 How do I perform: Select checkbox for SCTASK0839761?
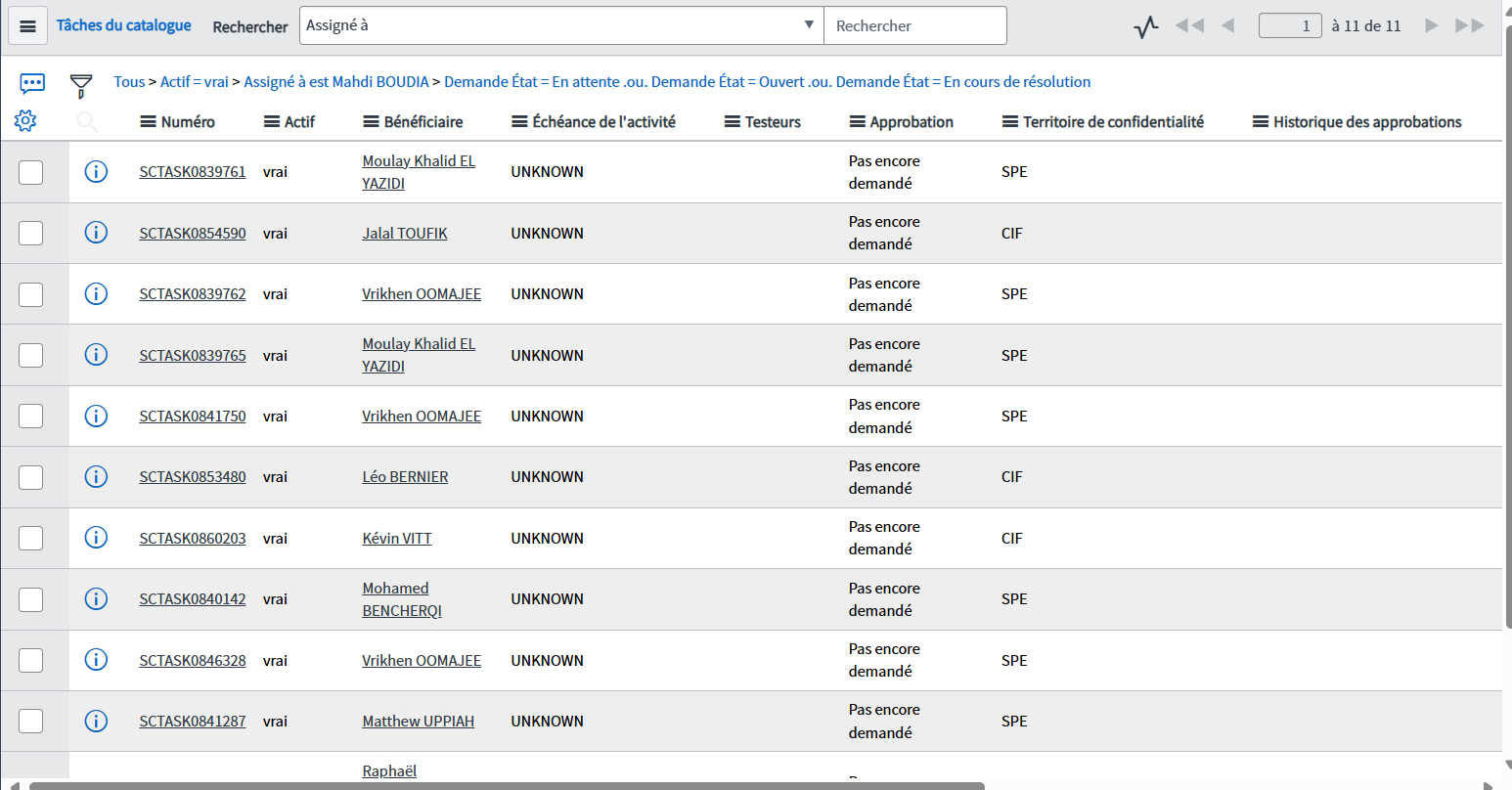(x=31, y=172)
